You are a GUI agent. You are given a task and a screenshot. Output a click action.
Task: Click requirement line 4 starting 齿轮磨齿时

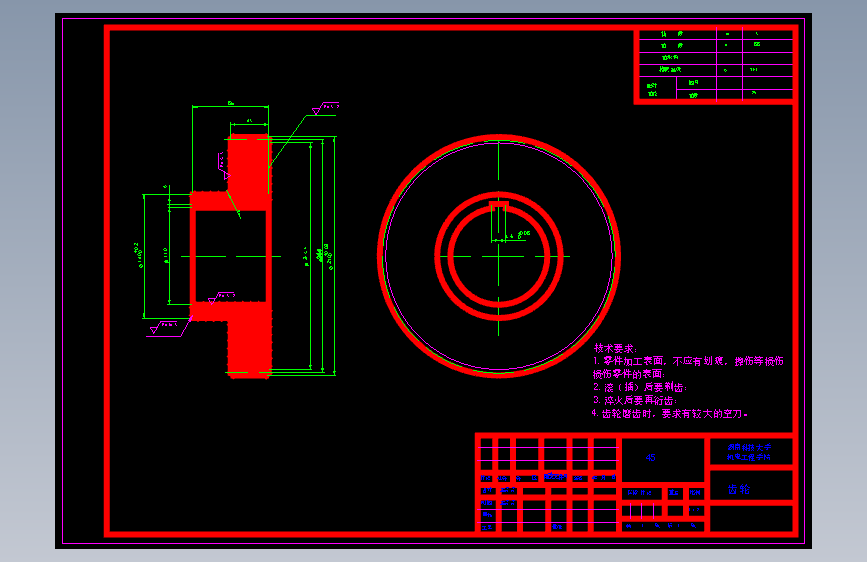669,414
